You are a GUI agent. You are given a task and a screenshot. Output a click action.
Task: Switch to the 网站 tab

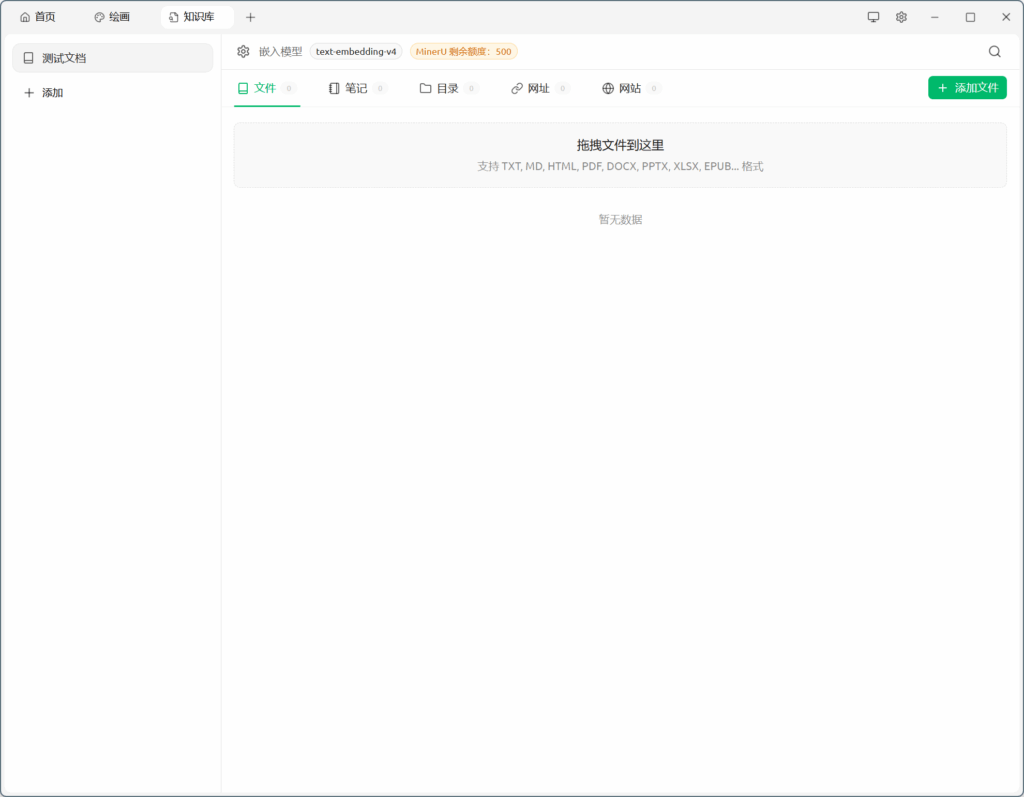(629, 88)
